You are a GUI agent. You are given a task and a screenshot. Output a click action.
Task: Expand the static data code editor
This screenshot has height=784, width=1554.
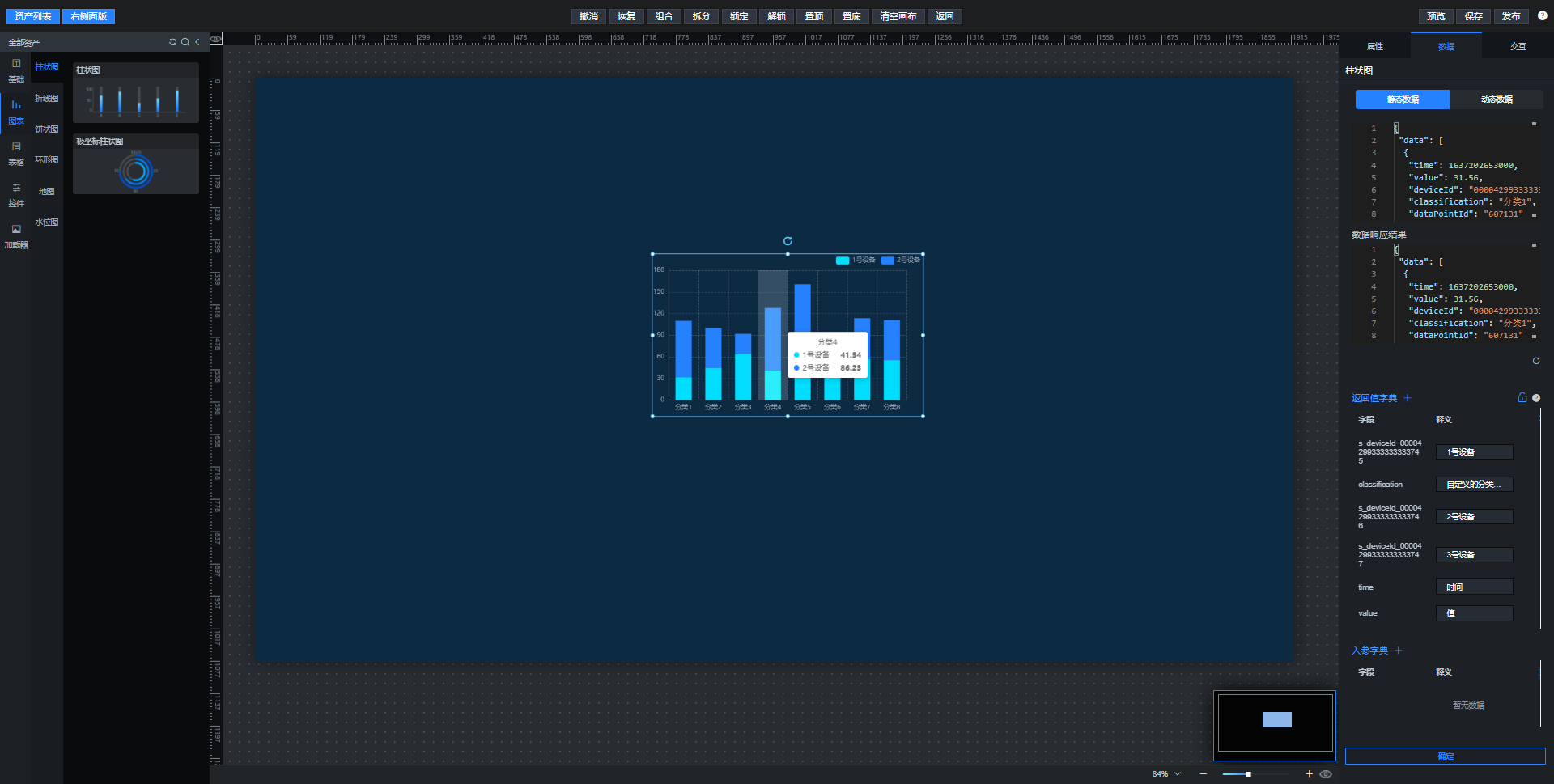pyautogui.click(x=1534, y=124)
